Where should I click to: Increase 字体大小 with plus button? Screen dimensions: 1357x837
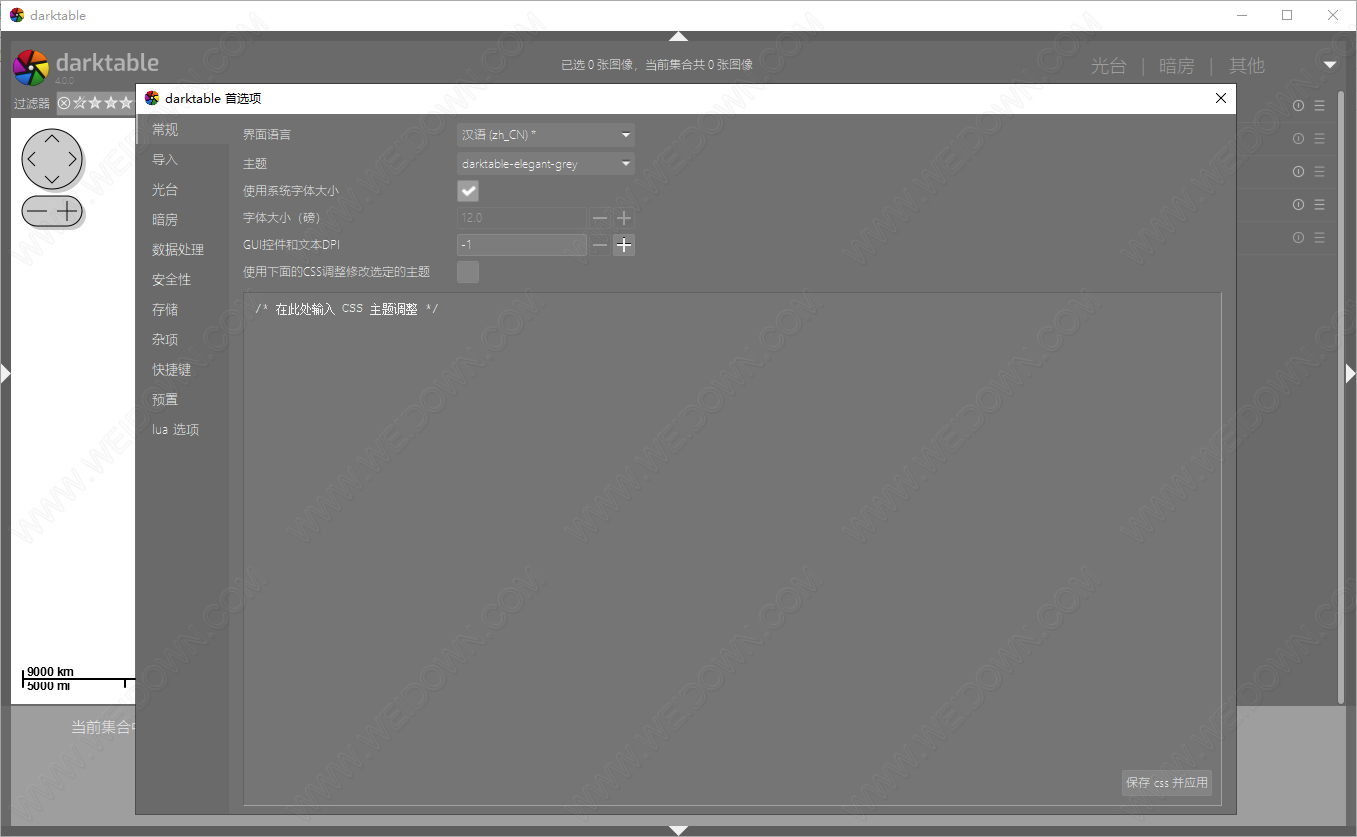[624, 218]
